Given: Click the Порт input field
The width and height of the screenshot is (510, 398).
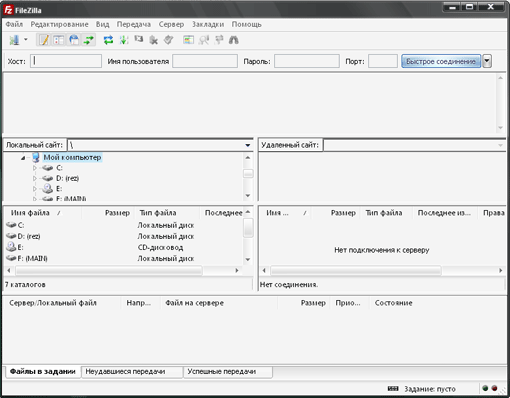Looking at the screenshot, I should coord(383,61).
